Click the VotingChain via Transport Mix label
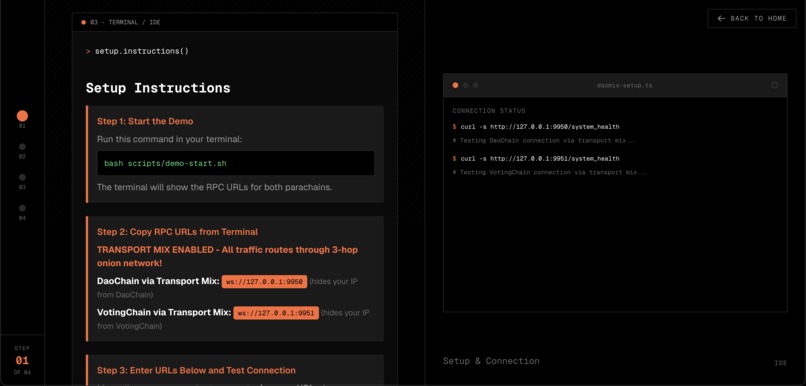 (x=164, y=313)
